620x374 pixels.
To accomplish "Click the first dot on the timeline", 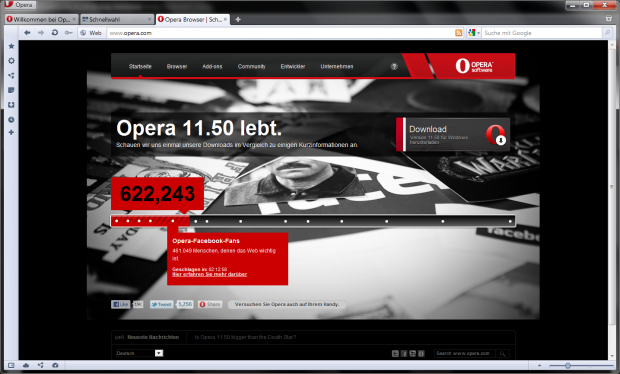I will pyautogui.click(x=117, y=221).
